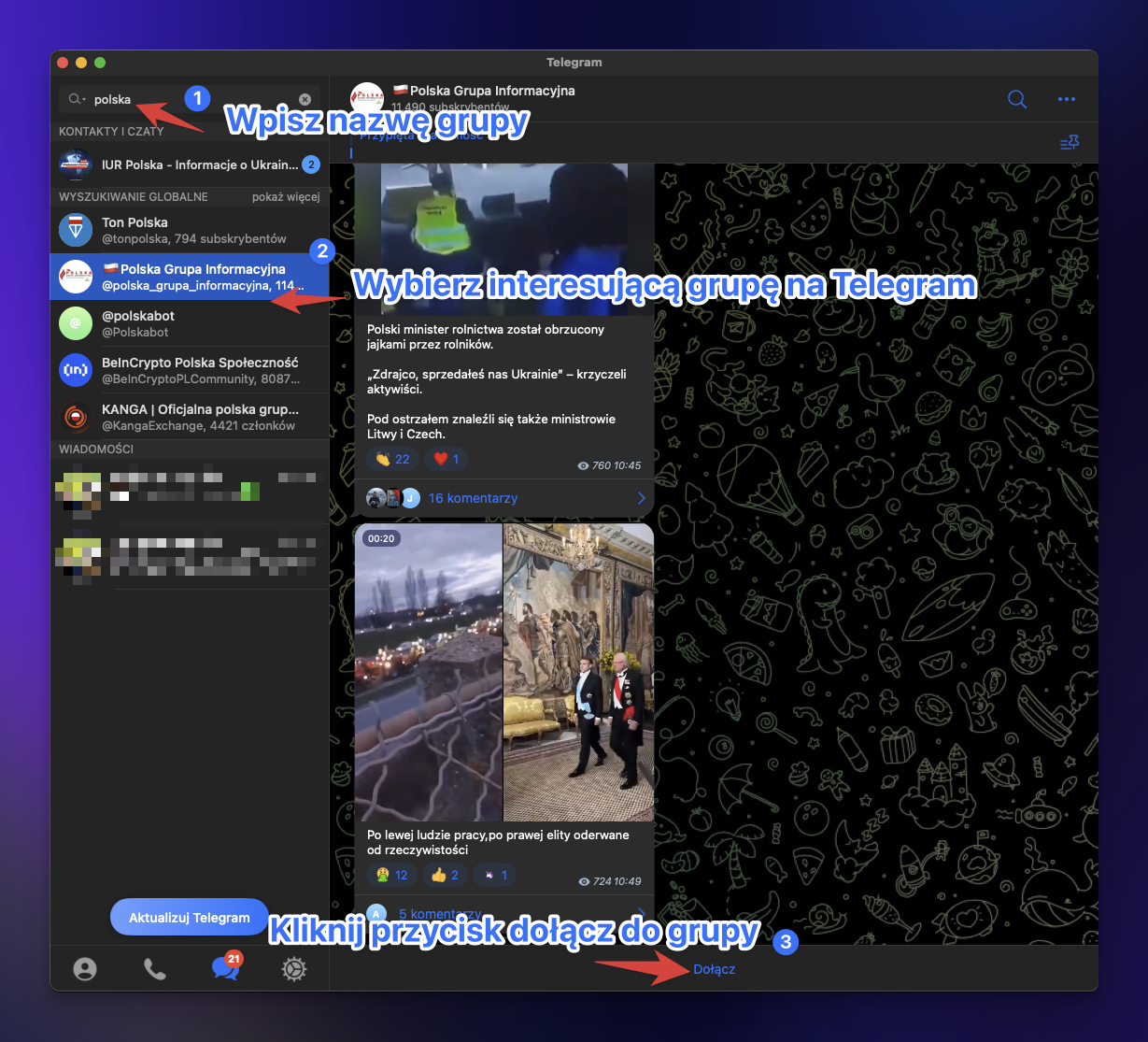The width and height of the screenshot is (1148, 1042).
Task: Open BeInCrypto Polska Społeczność result
Action: click(x=190, y=370)
